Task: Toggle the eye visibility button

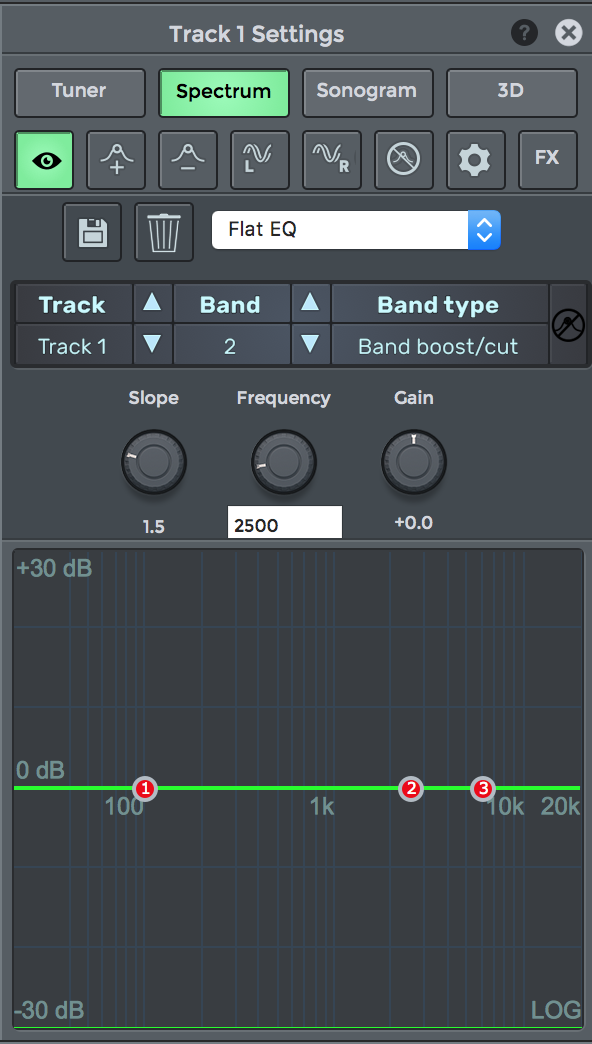Action: pos(44,160)
